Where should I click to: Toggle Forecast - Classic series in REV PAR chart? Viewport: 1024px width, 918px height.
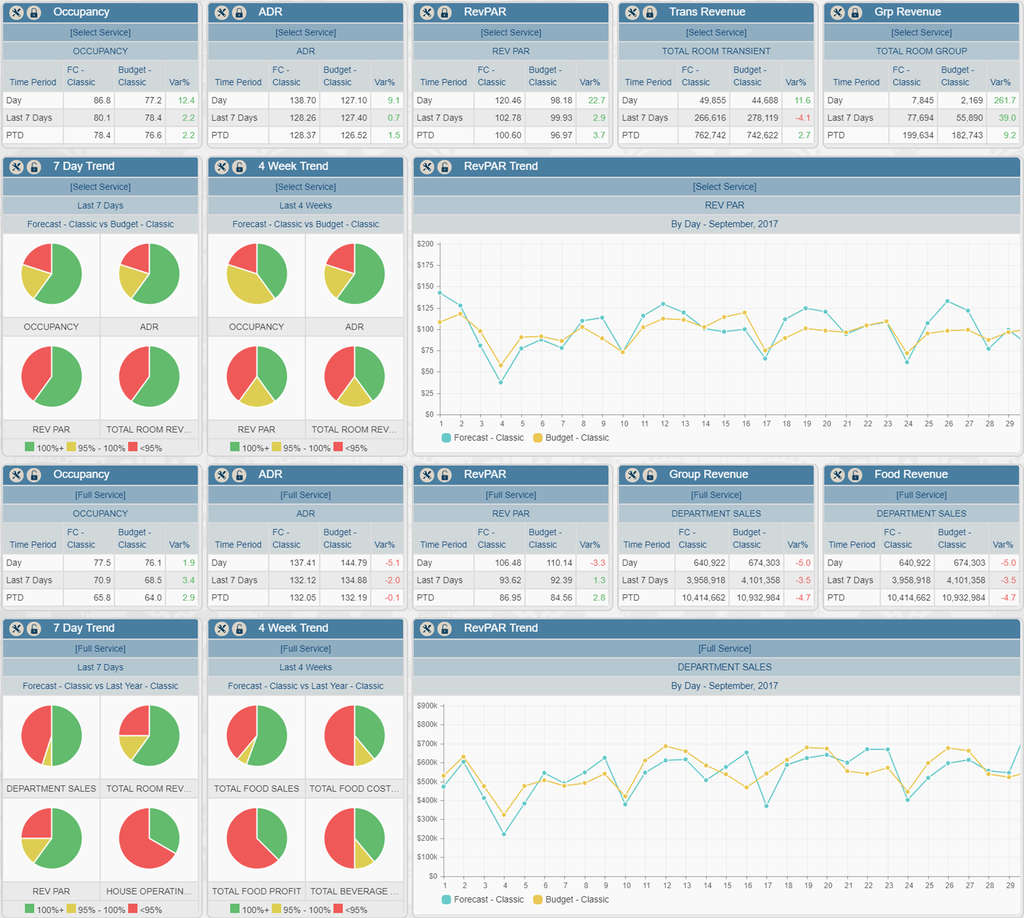482,438
